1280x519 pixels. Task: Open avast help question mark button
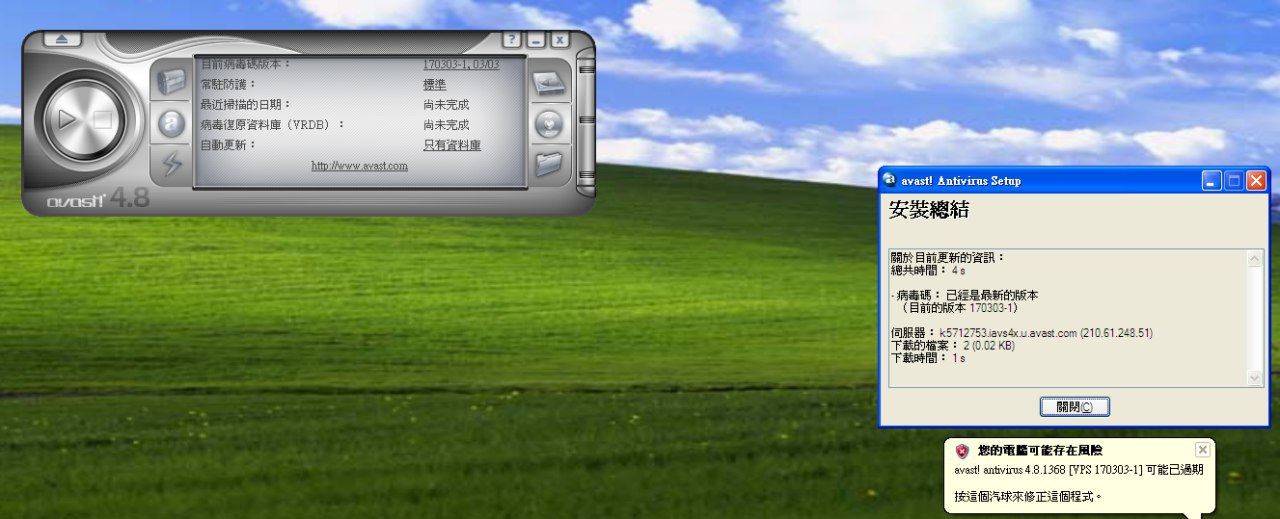point(512,40)
